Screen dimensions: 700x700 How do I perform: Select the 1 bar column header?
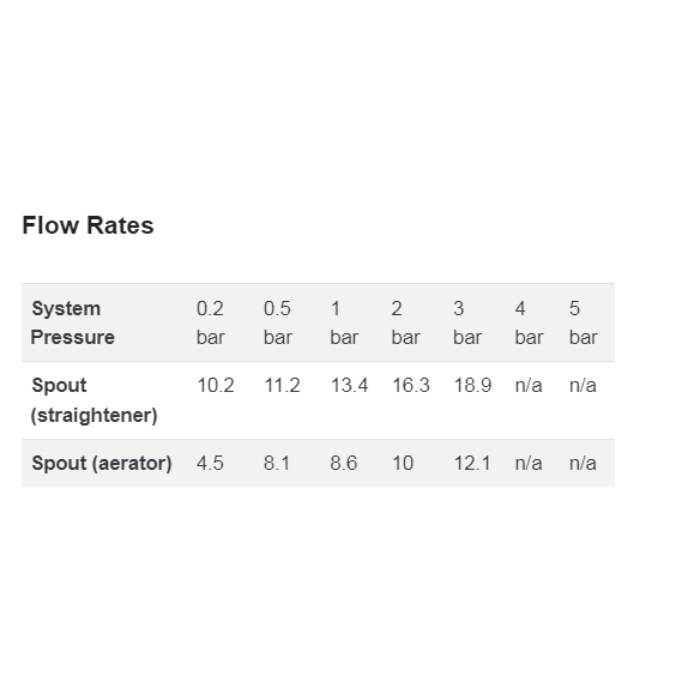pos(344,323)
